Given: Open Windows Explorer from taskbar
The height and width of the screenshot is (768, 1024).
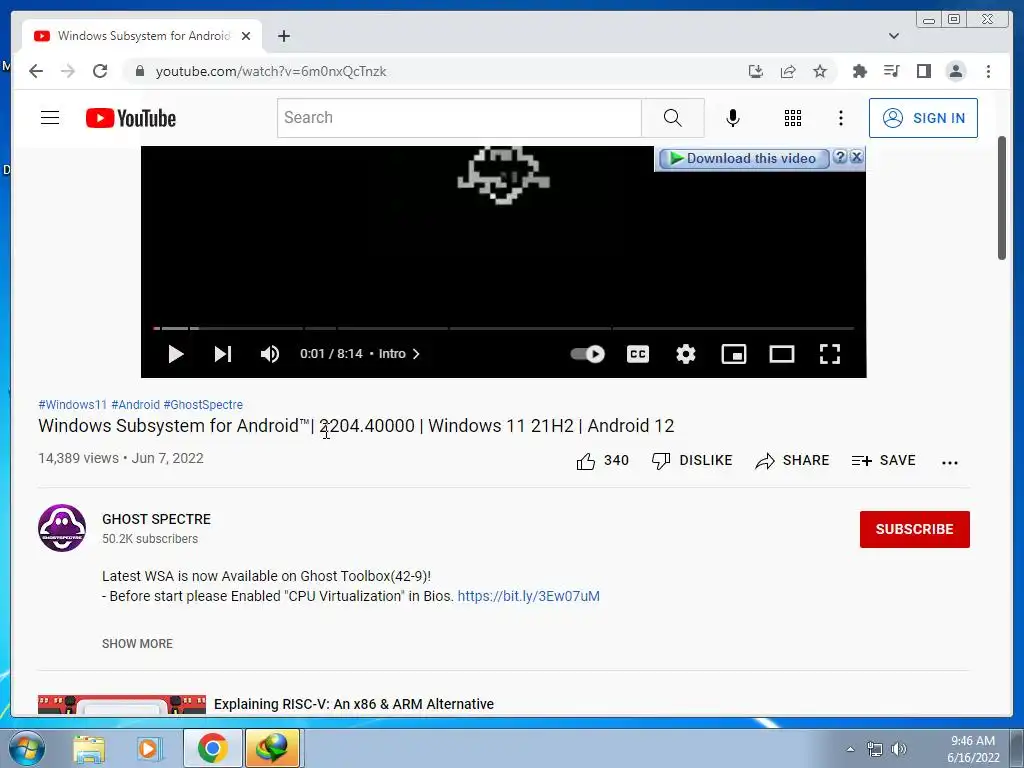Looking at the screenshot, I should click(89, 748).
